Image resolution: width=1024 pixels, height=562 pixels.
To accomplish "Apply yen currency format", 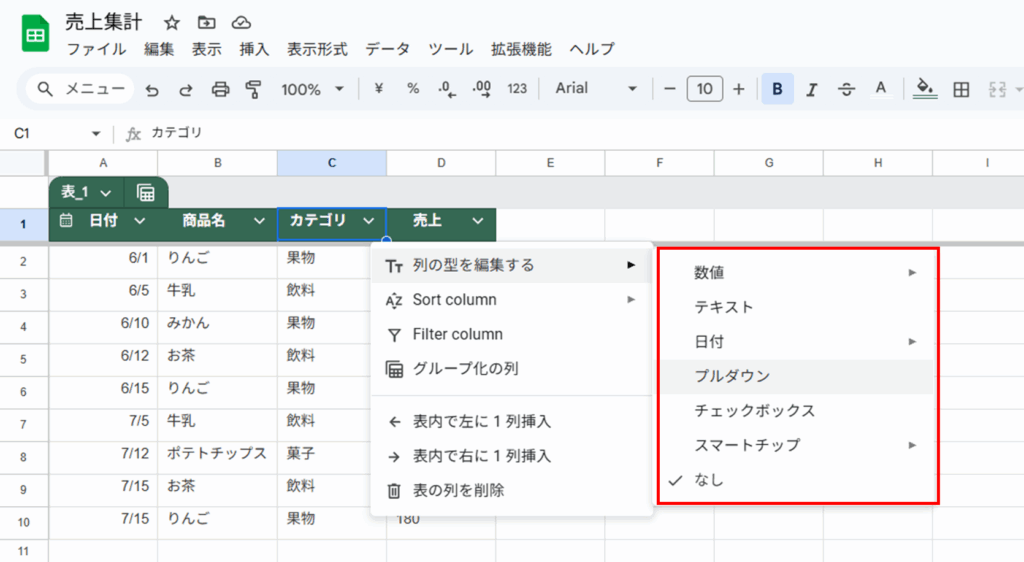I will [x=379, y=89].
